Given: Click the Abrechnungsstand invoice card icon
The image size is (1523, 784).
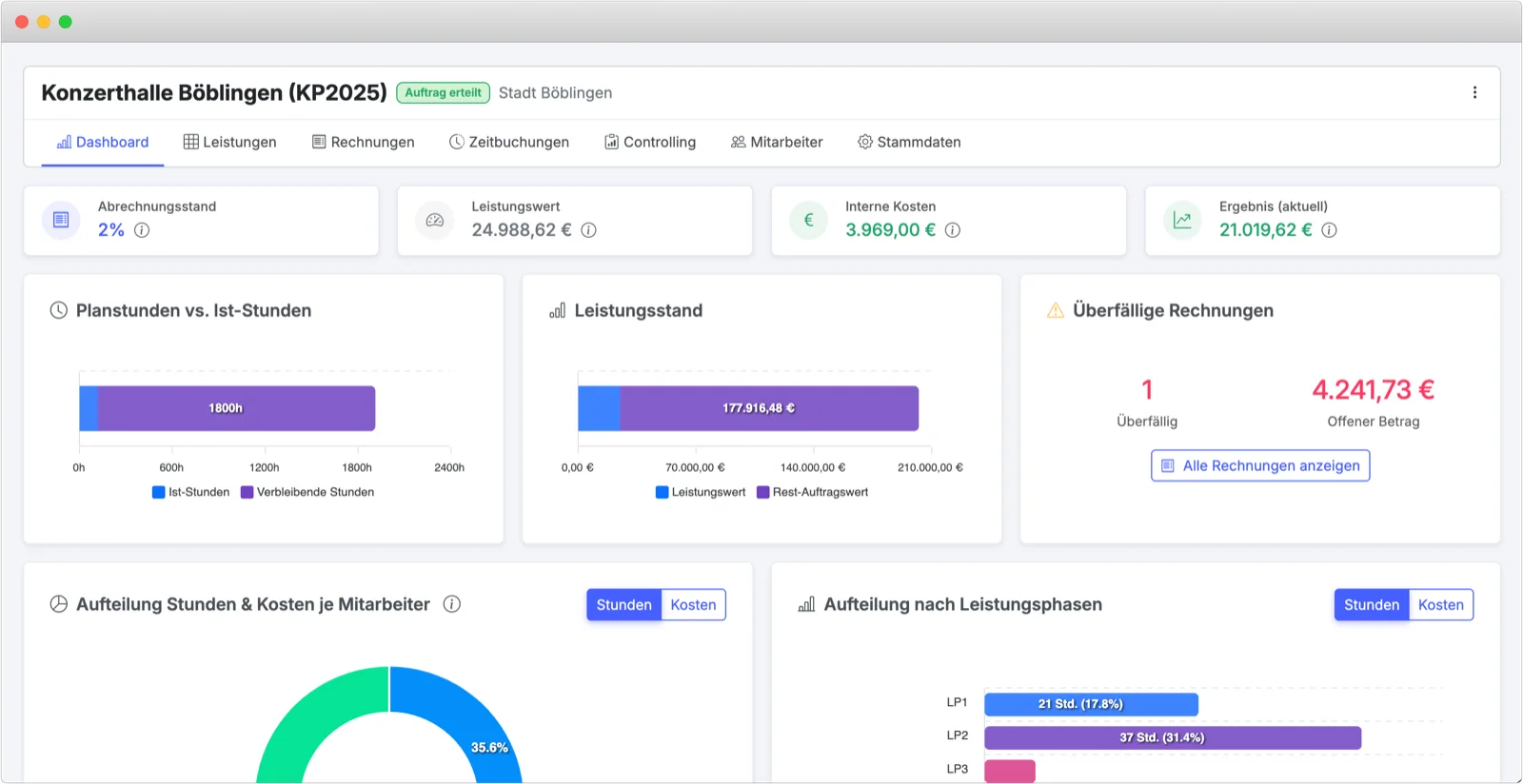Looking at the screenshot, I should (x=61, y=220).
